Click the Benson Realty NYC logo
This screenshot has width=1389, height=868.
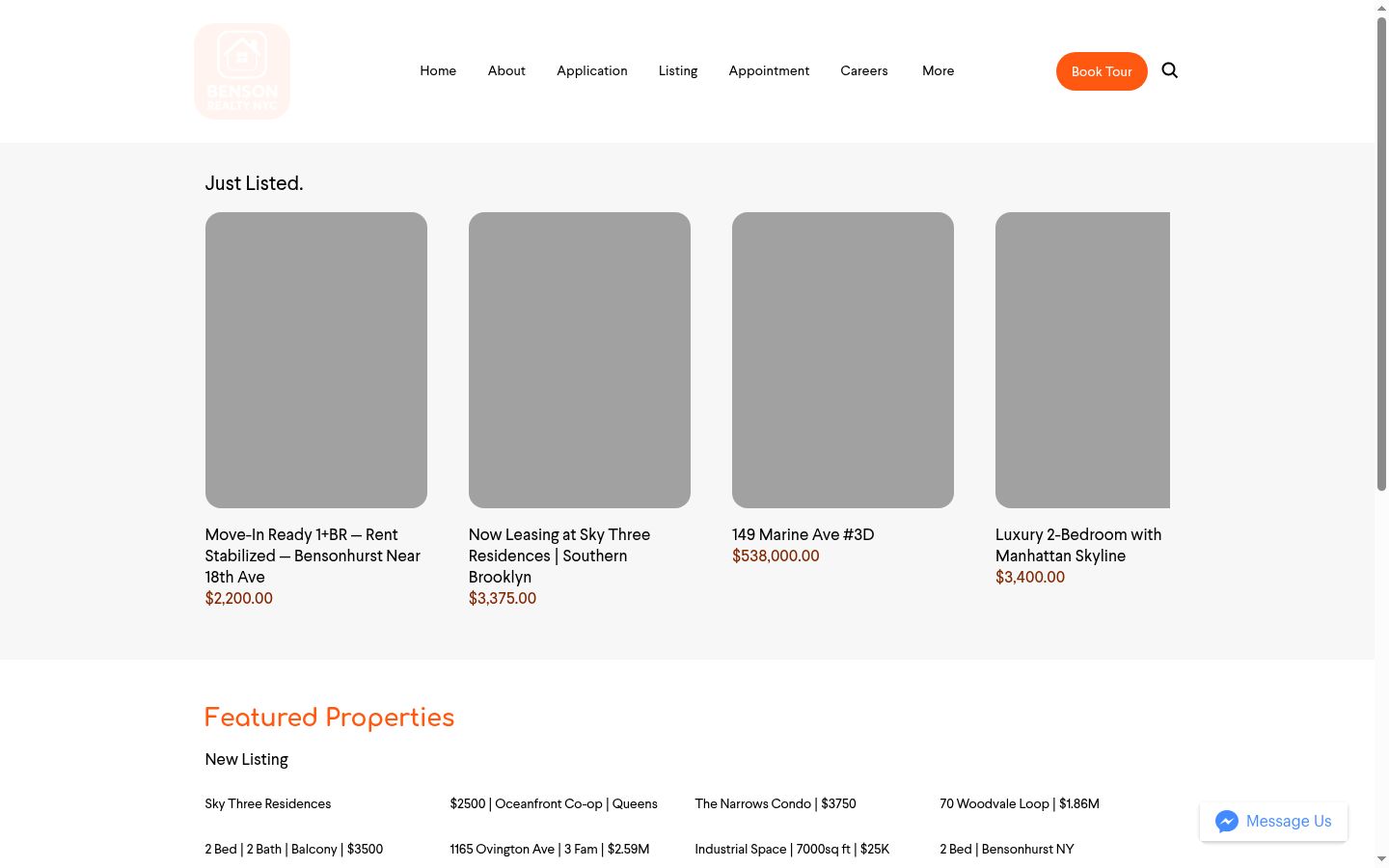[x=242, y=71]
